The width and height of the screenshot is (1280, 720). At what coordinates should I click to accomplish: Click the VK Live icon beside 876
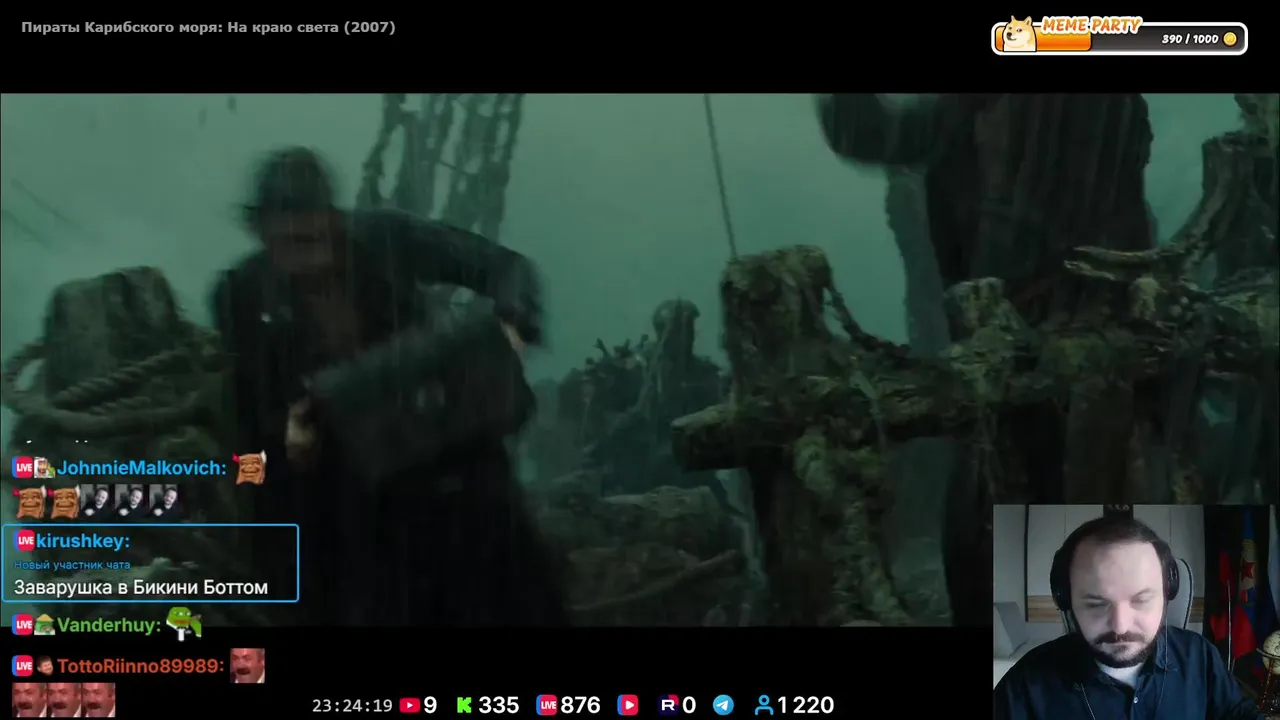pos(546,705)
